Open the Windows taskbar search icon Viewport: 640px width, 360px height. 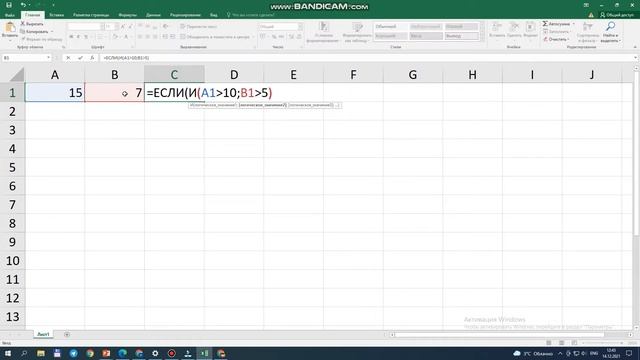[24, 353]
